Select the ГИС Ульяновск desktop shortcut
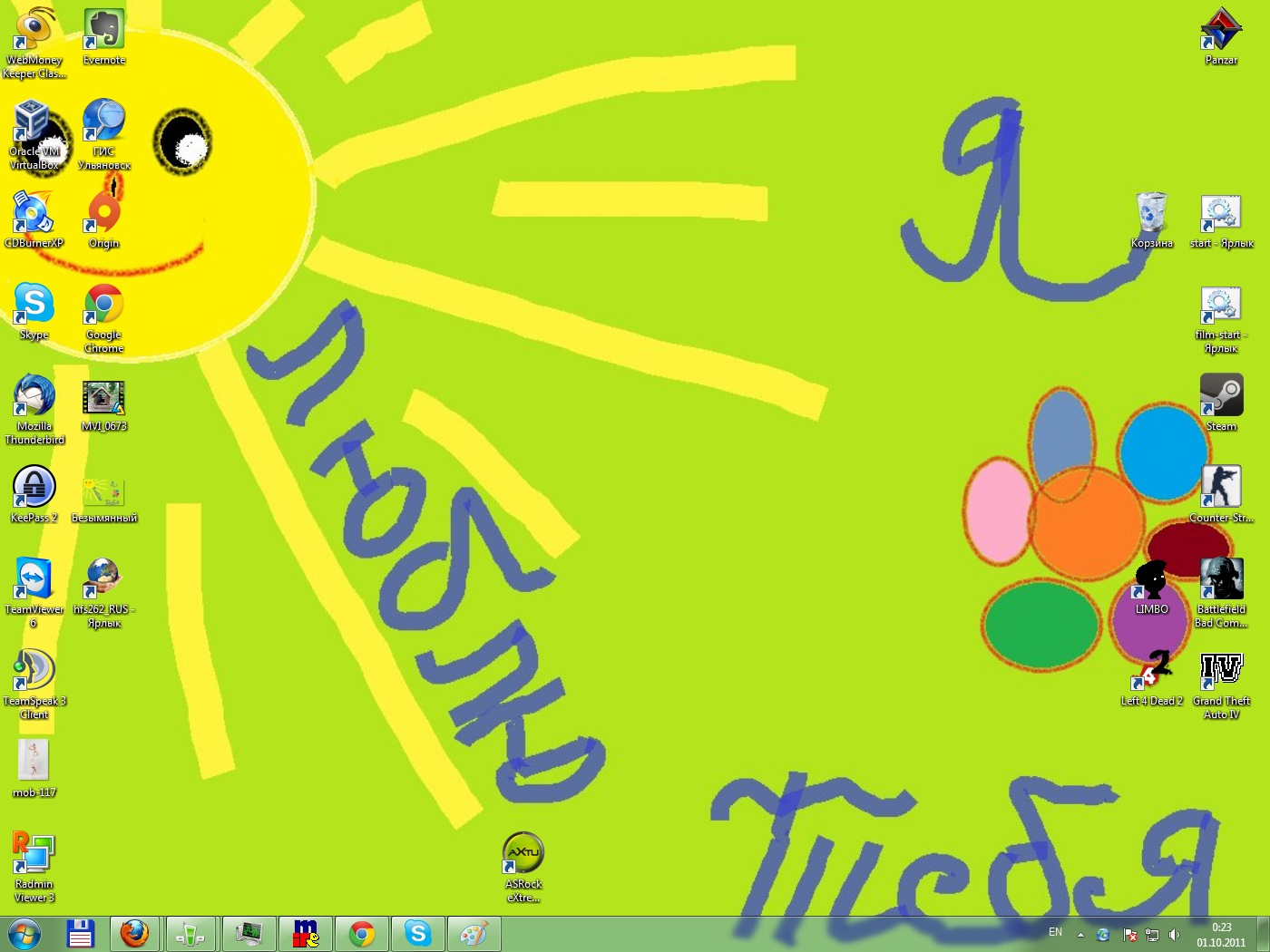The width and height of the screenshot is (1270, 952). pos(104,135)
